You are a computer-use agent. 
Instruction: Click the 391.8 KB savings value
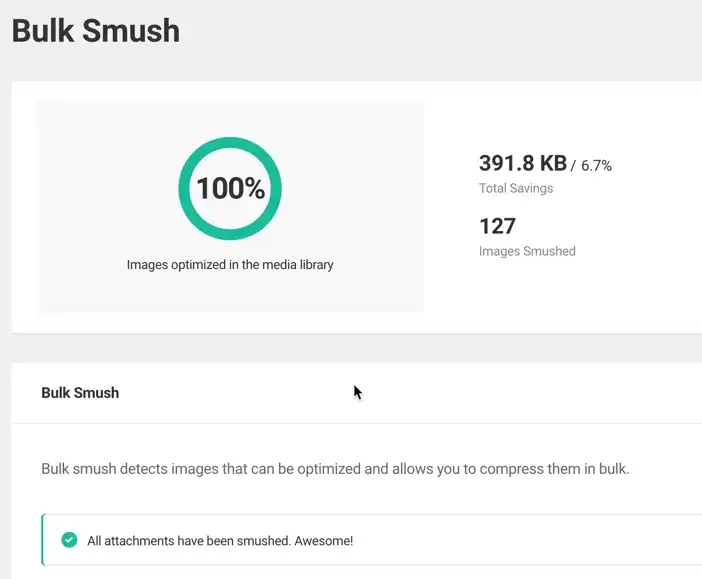tap(522, 164)
